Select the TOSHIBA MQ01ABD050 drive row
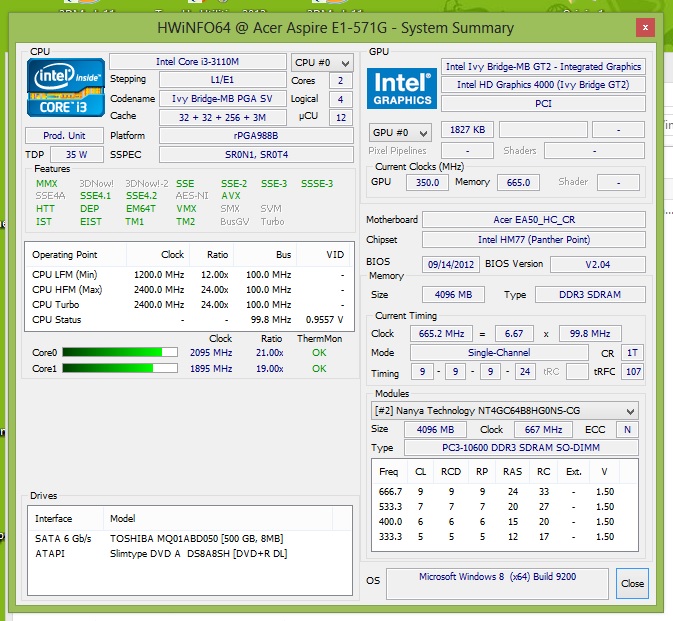Screen dimensions: 673x621 pos(190,539)
